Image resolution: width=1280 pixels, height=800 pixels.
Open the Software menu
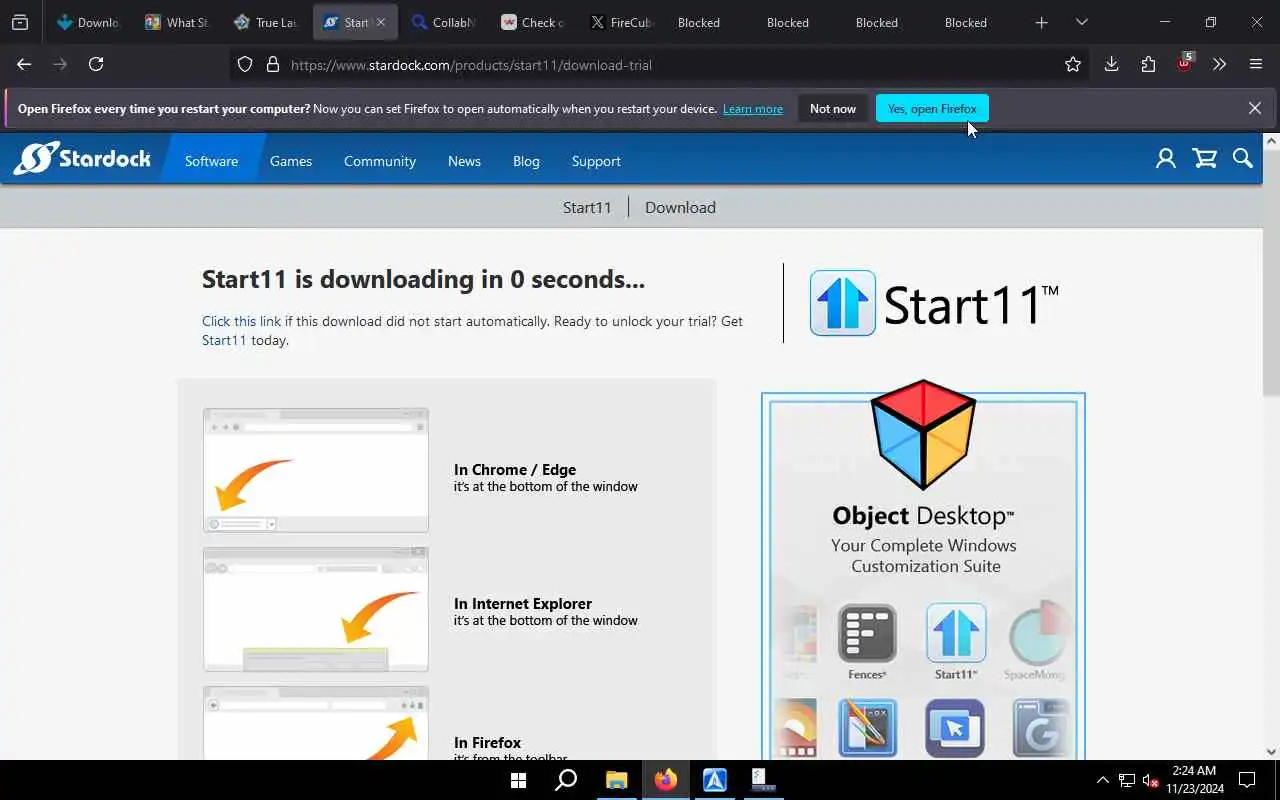211,161
